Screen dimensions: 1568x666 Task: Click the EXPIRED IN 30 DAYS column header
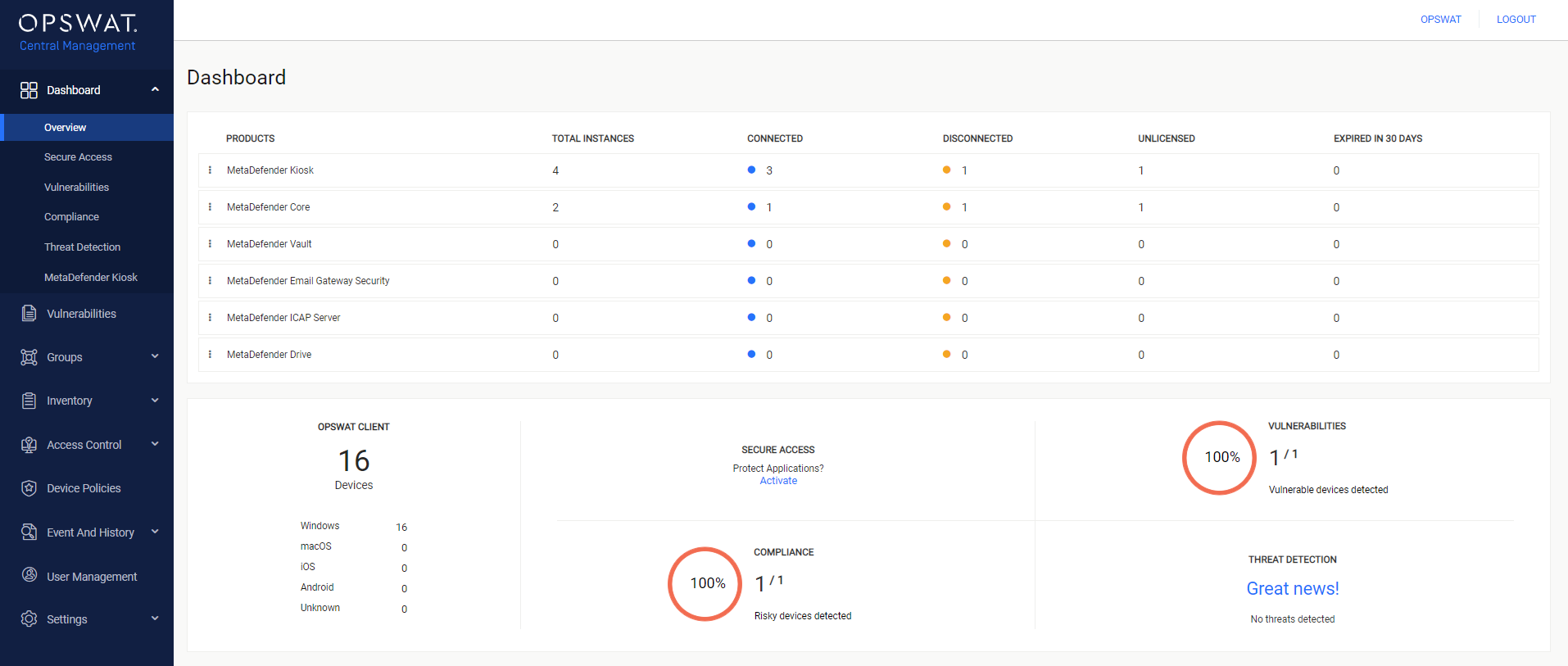[x=1377, y=138]
